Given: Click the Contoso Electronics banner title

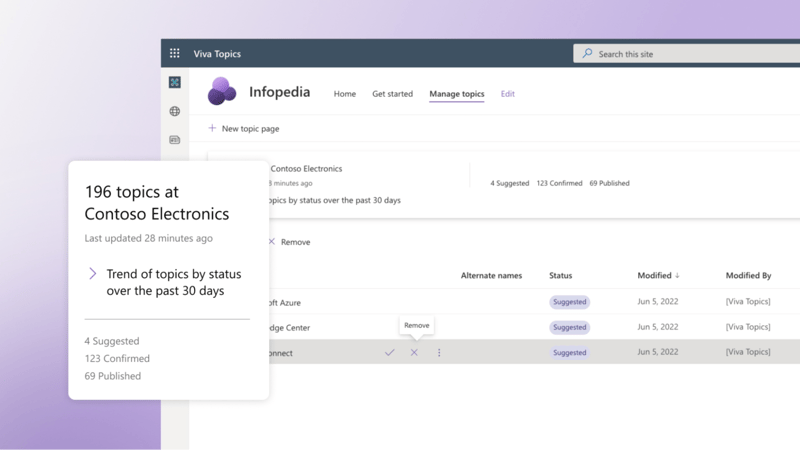Looking at the screenshot, I should (x=306, y=168).
